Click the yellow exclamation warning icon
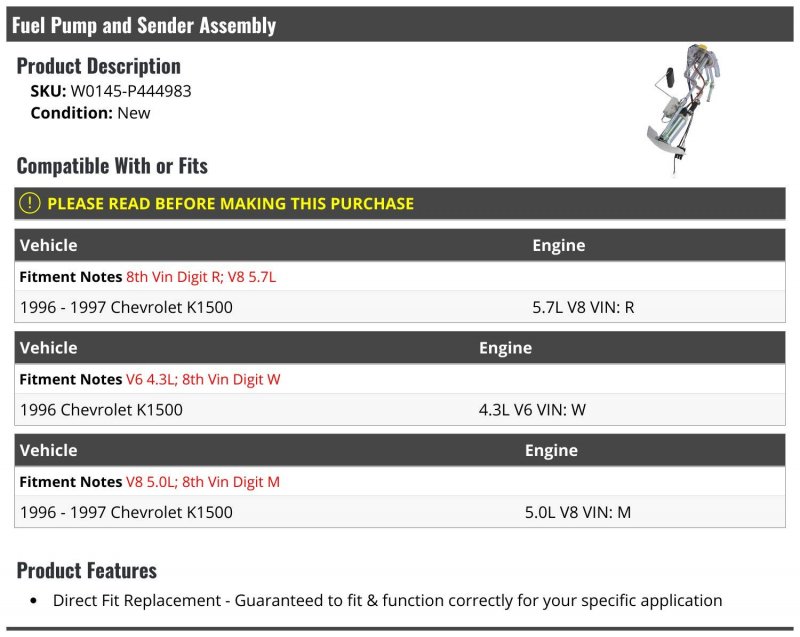Viewport: 800px width, 637px height. point(30,203)
